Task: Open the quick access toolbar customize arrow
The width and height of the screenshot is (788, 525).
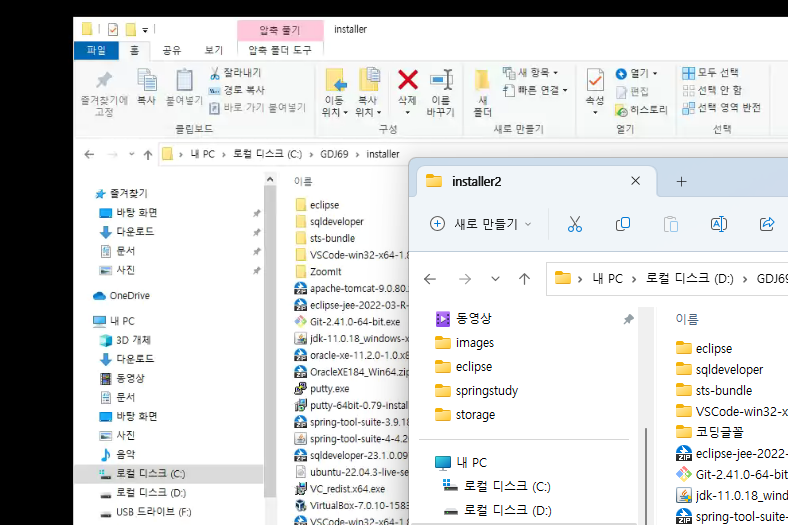Action: click(x=145, y=30)
